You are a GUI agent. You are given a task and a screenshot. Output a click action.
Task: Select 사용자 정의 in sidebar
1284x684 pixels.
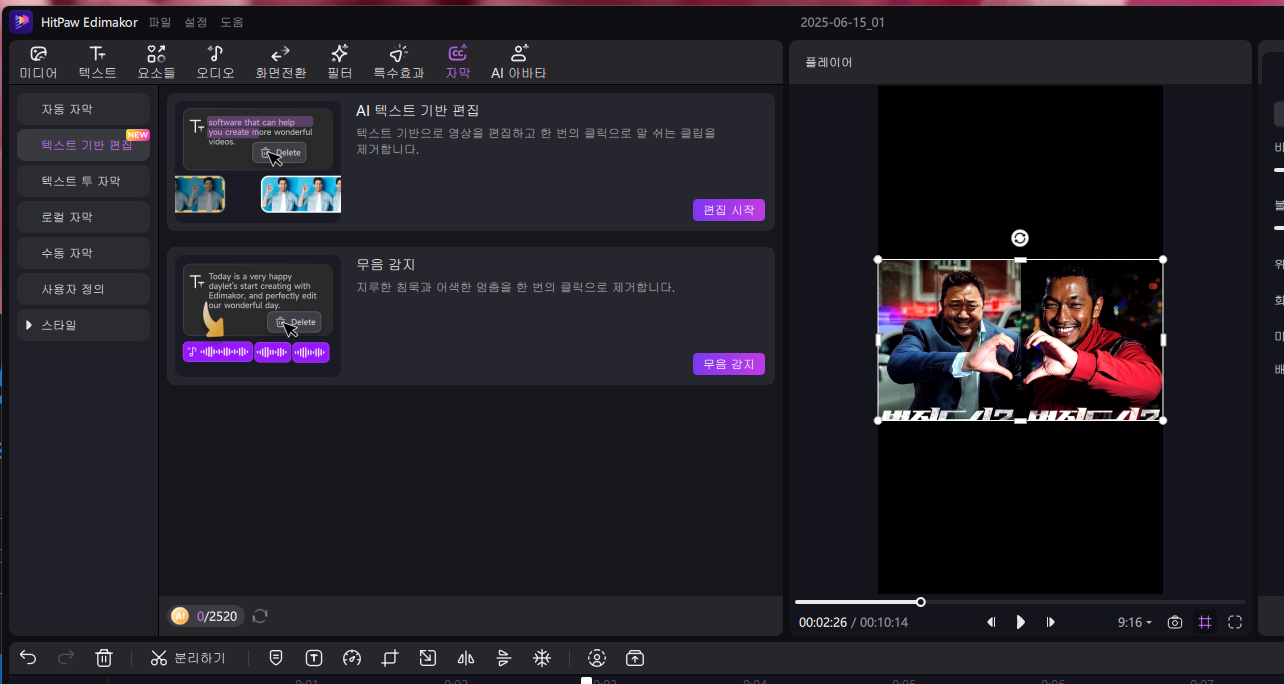[83, 289]
